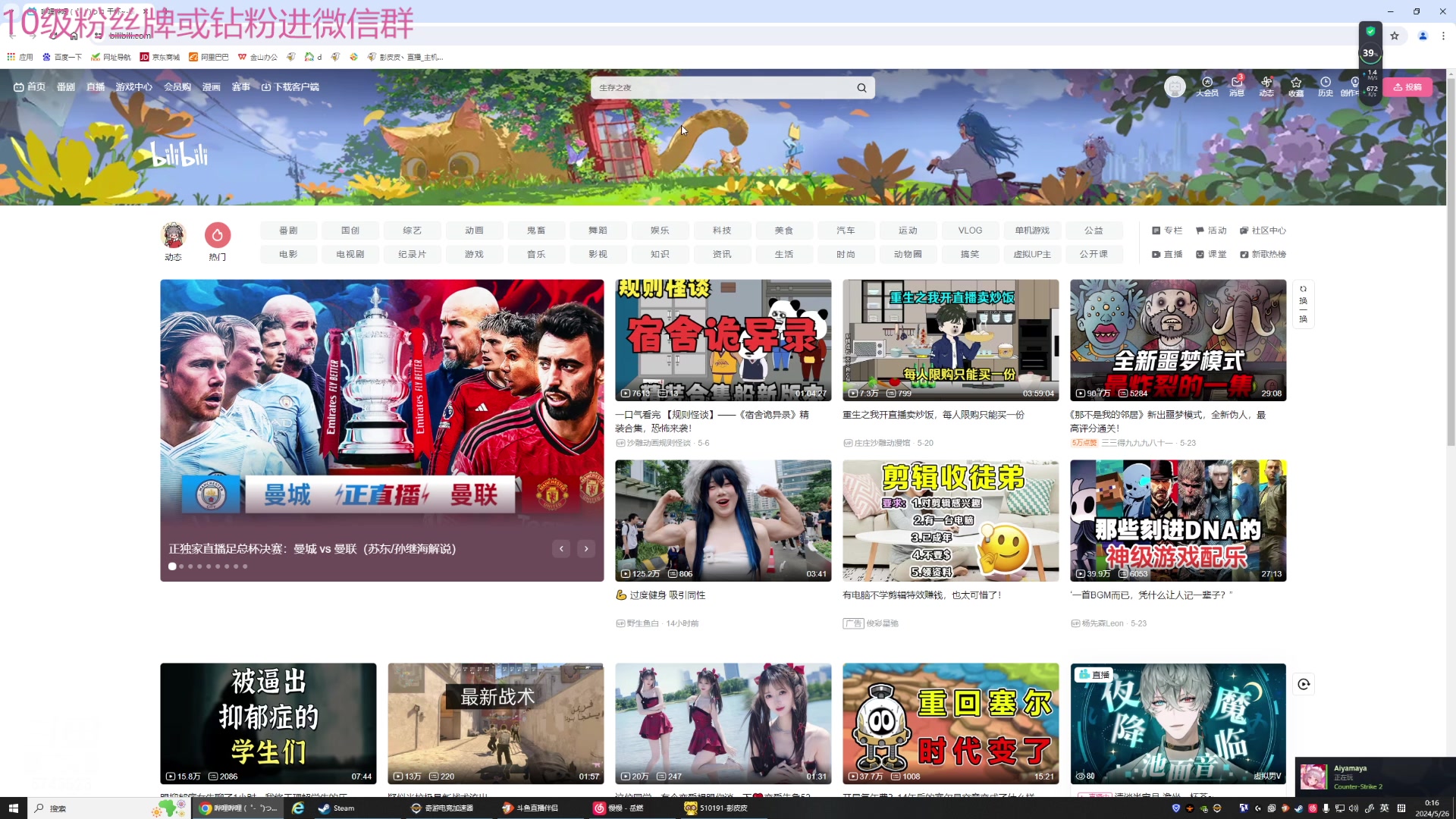This screenshot has height=819, width=1456.
Task: Click the search box showing 生存之夜
Action: click(720, 88)
